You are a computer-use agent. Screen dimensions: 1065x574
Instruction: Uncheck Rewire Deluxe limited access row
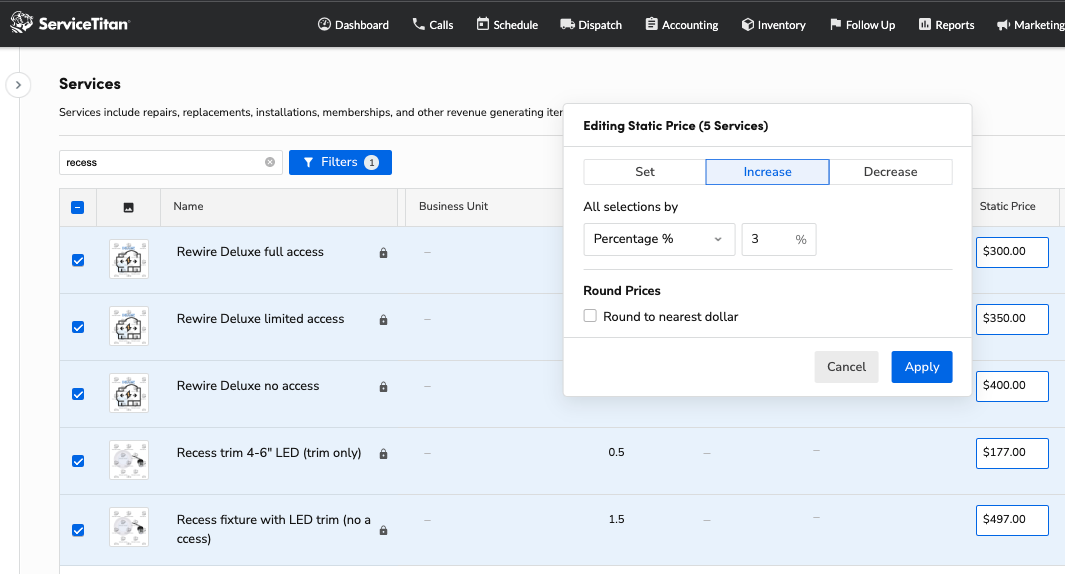point(78,327)
